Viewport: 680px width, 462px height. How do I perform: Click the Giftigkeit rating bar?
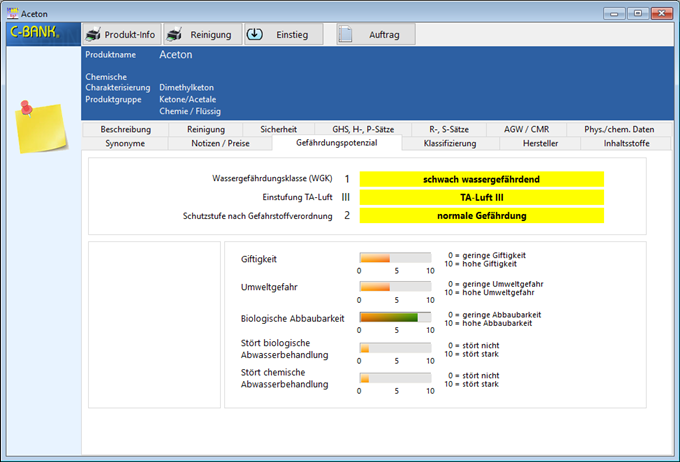click(395, 259)
